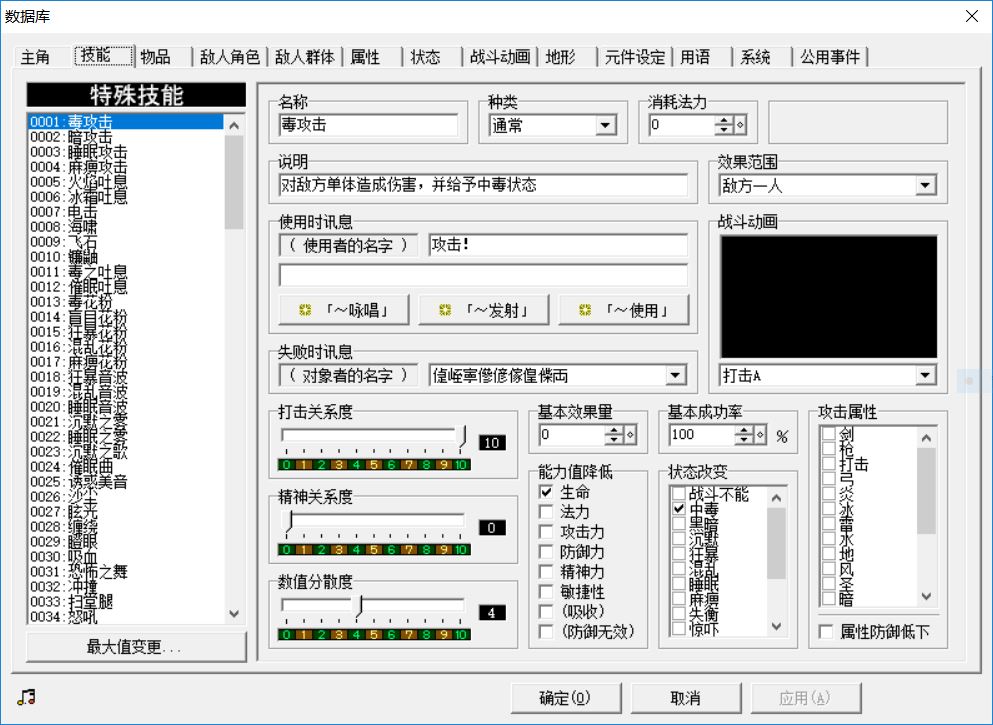Click the music note icon at bottom-left
The height and width of the screenshot is (725, 993).
pos(26,697)
